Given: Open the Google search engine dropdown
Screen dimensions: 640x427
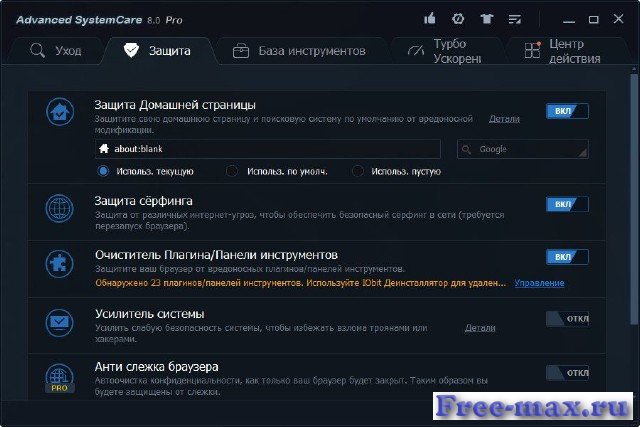Looking at the screenshot, I should tap(523, 149).
